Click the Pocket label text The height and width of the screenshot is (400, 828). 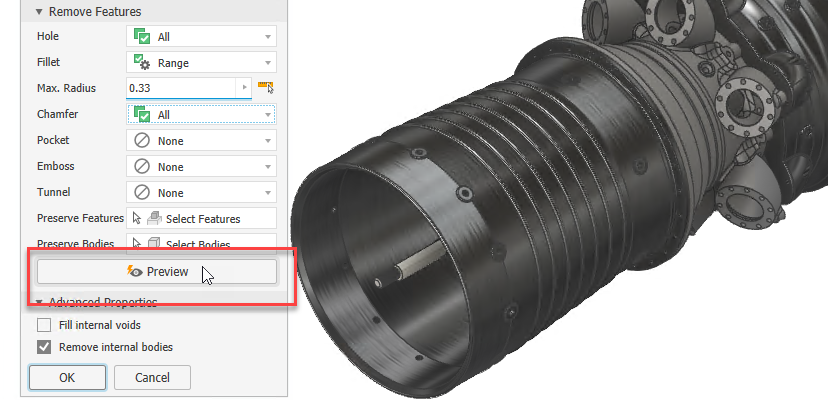(x=53, y=140)
